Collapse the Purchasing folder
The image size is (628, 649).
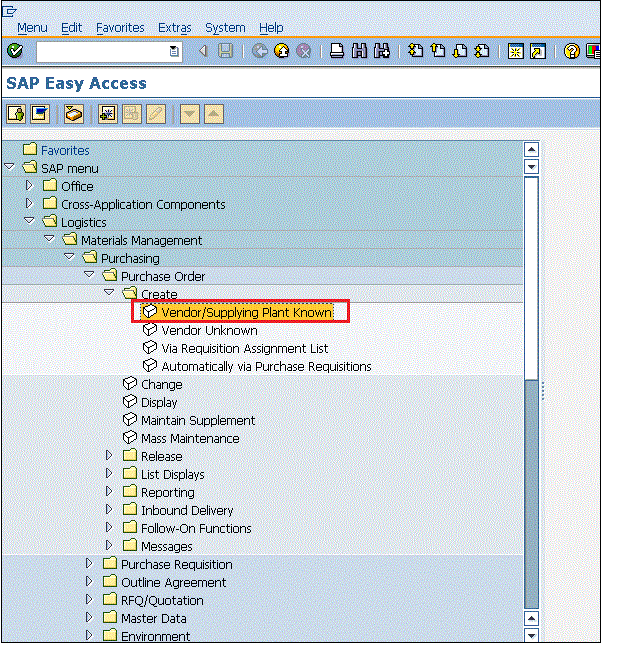click(x=69, y=257)
